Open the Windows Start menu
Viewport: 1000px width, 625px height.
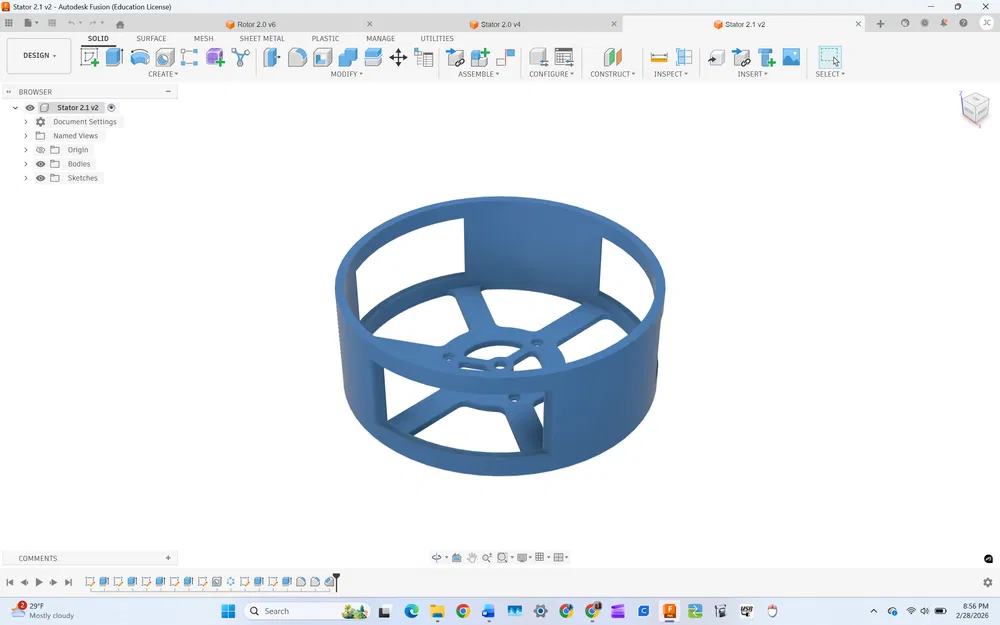(228, 611)
